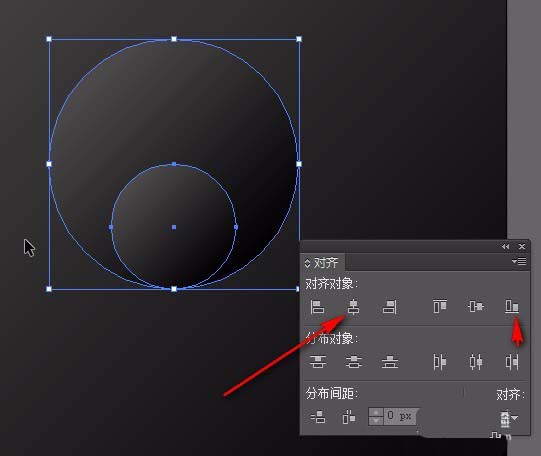Click the top-center bounding box handle

coord(174,39)
